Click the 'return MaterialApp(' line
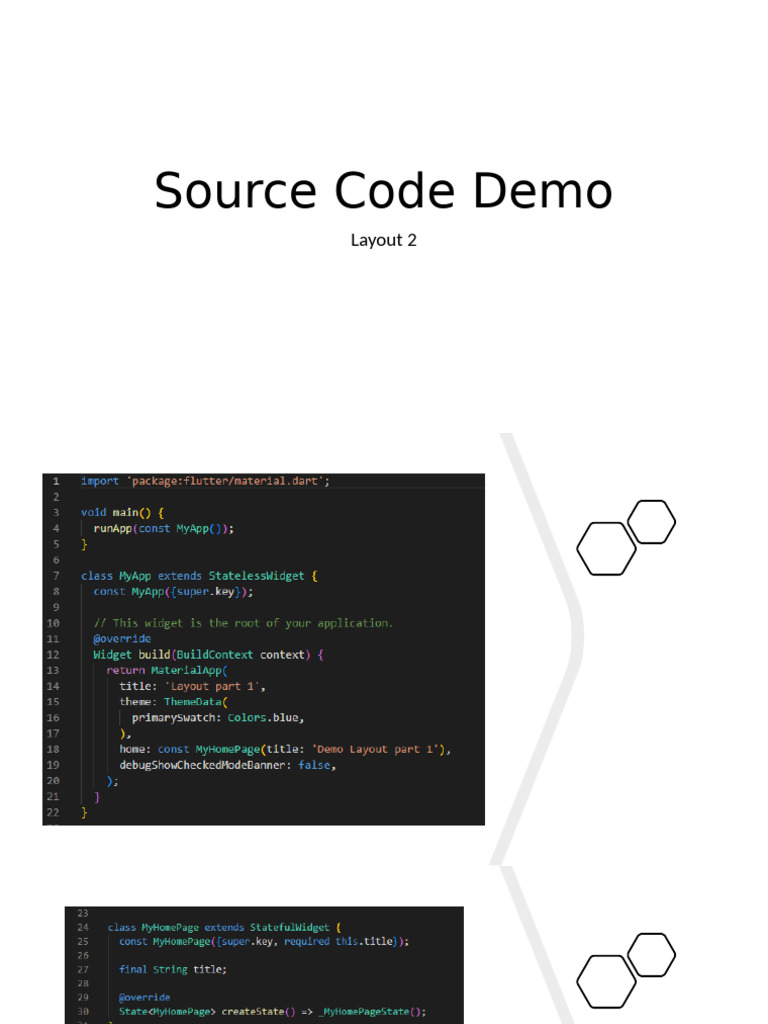The image size is (768, 1024). 167,670
